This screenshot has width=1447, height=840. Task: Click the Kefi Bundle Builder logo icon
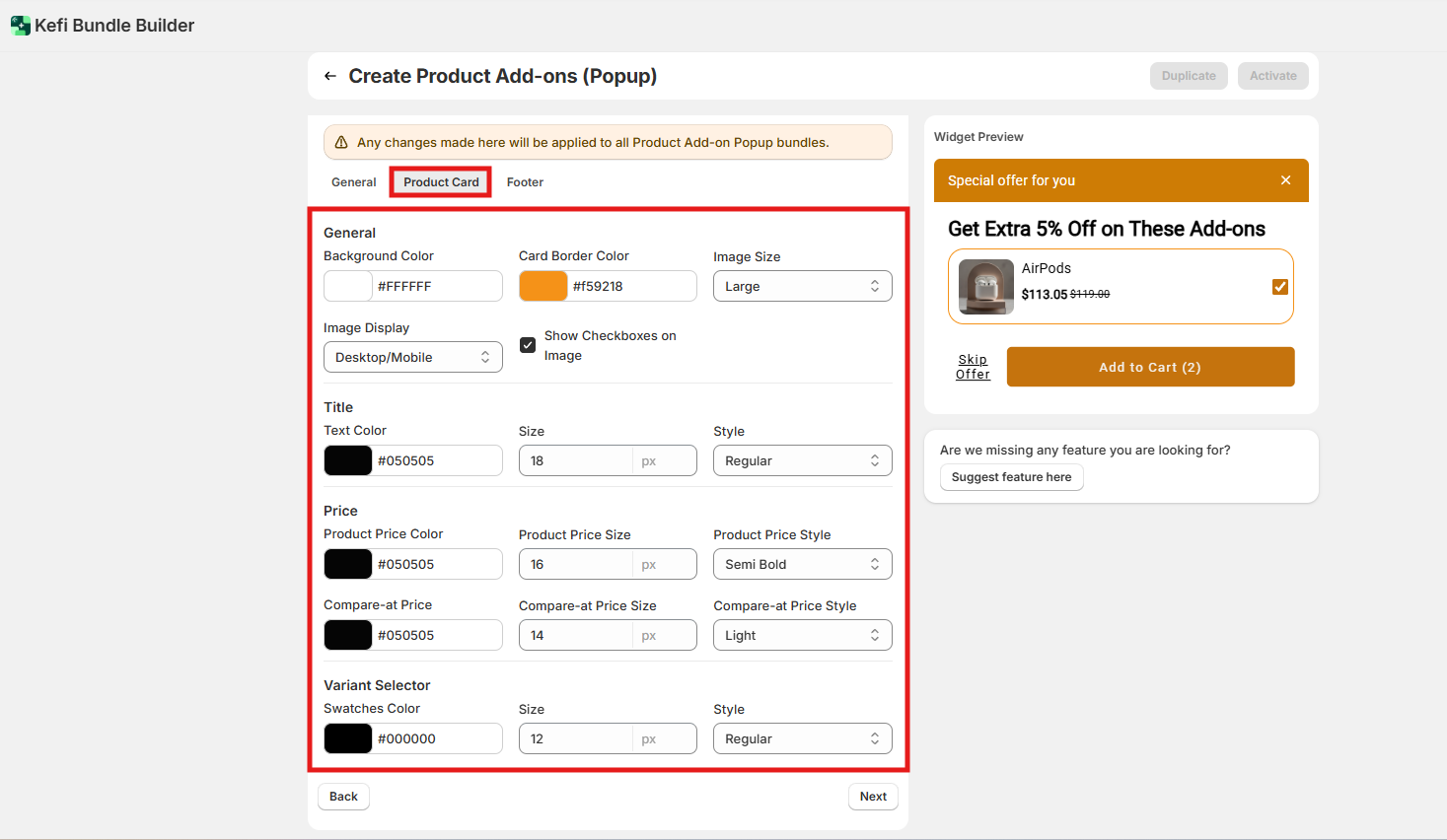20,26
